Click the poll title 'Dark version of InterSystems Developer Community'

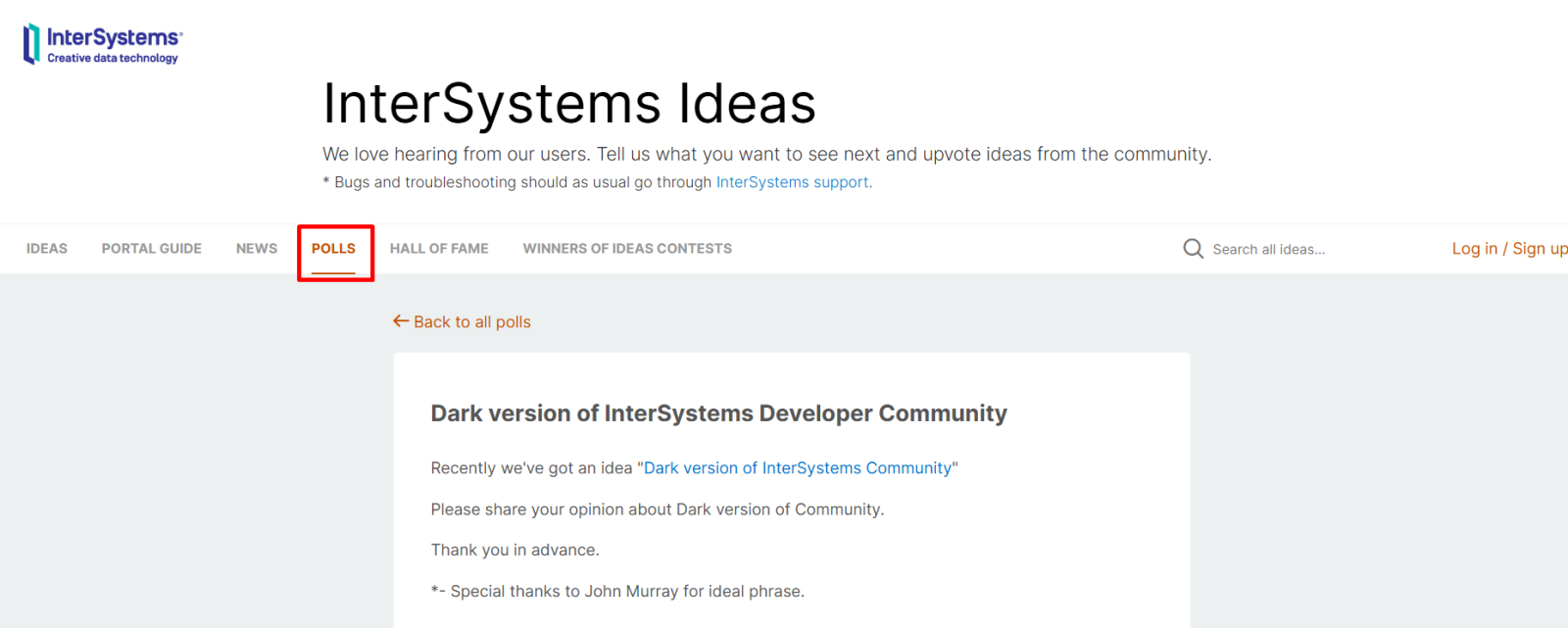pos(718,413)
